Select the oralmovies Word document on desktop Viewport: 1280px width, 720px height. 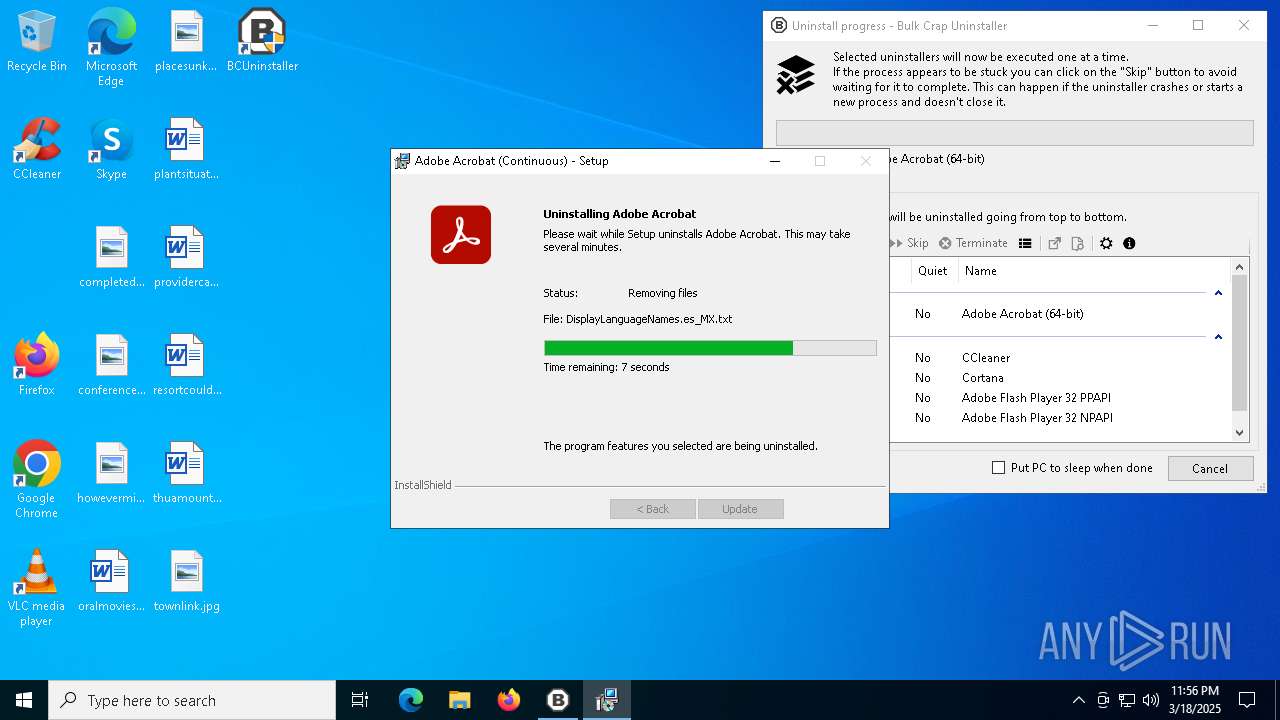[x=112, y=582]
